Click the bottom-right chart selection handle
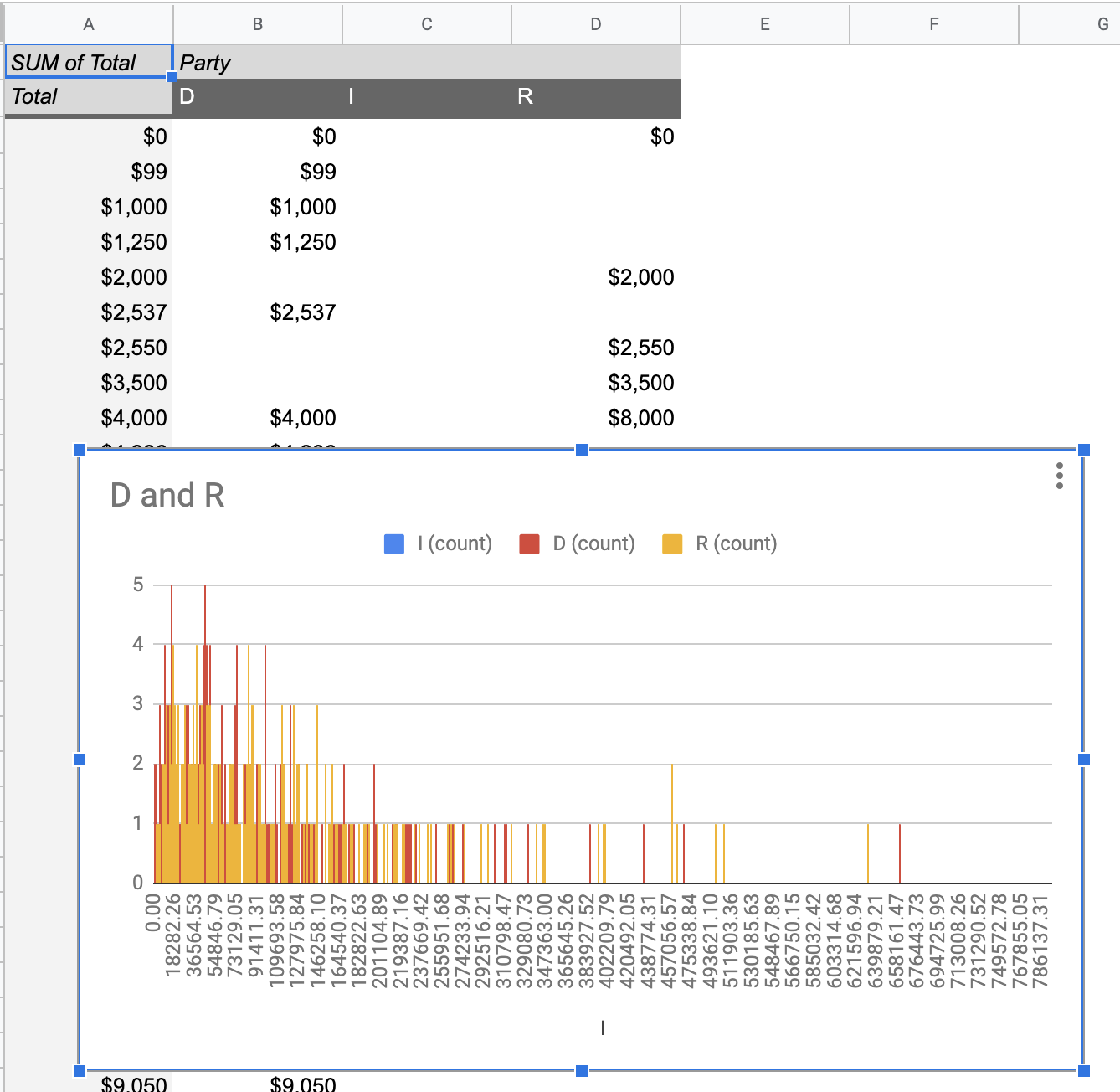Screen dimensions: 1120x1092 pyautogui.click(x=1084, y=1070)
